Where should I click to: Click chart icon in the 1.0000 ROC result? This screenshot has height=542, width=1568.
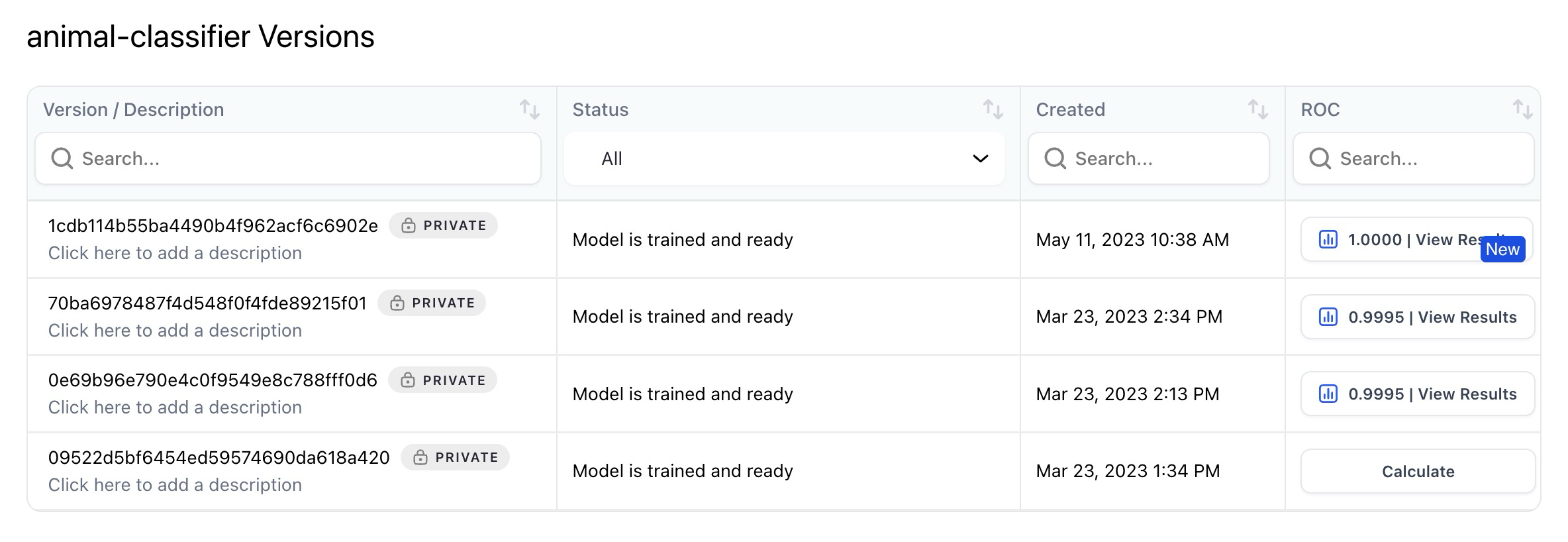tap(1328, 240)
